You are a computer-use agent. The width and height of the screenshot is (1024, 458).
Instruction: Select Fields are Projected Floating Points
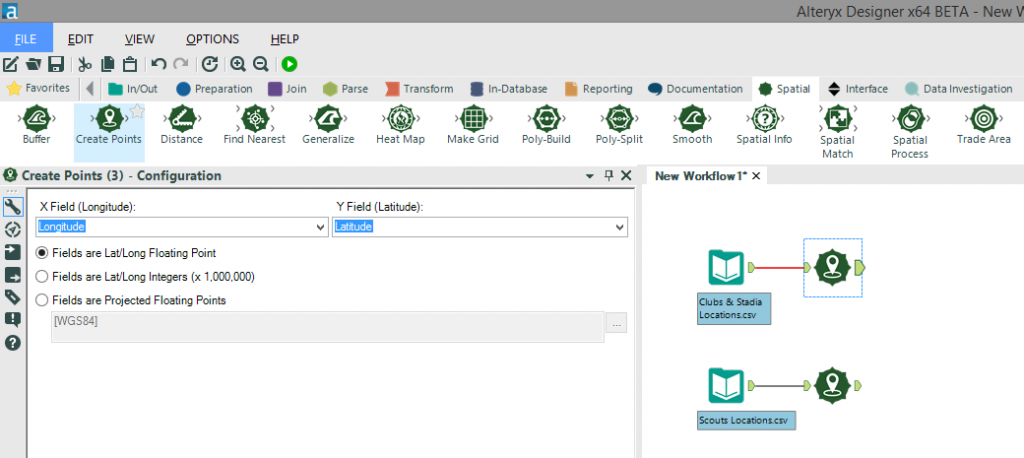pyautogui.click(x=42, y=300)
